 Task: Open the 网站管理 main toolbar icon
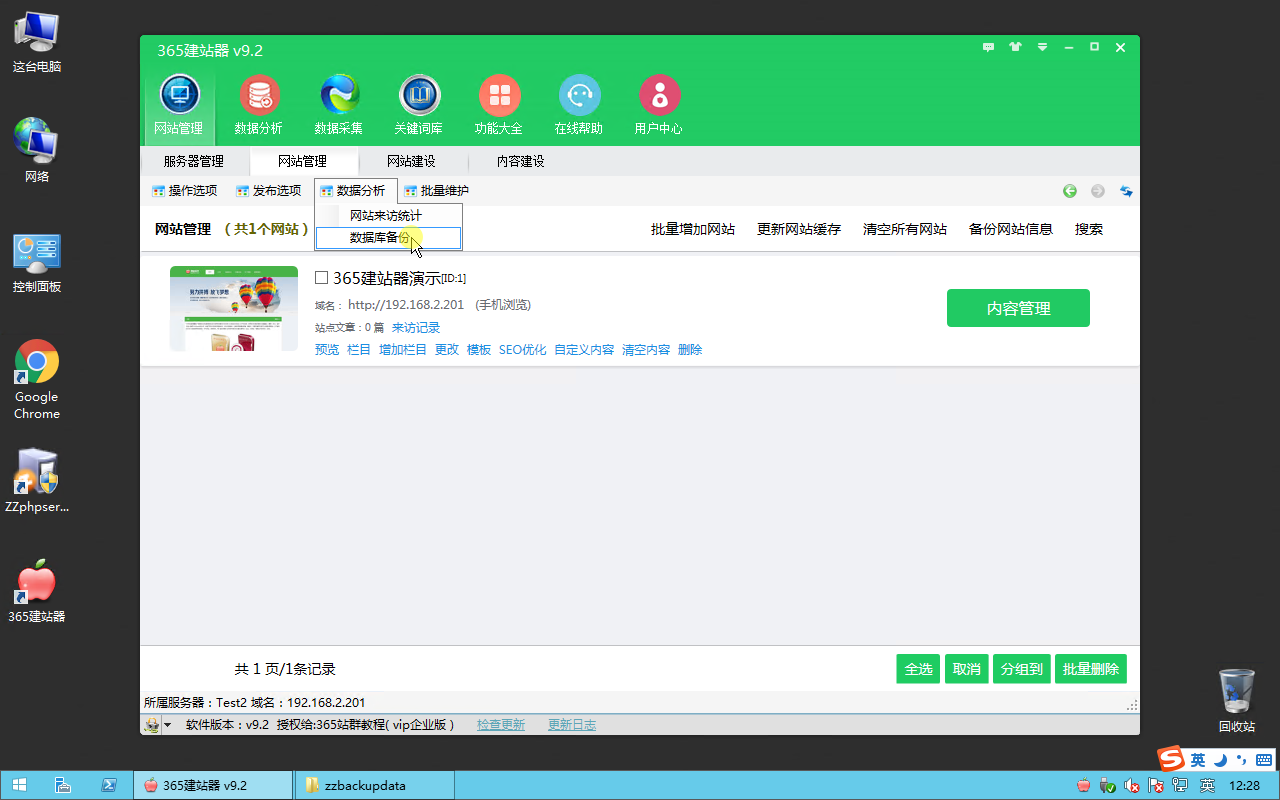pos(179,106)
